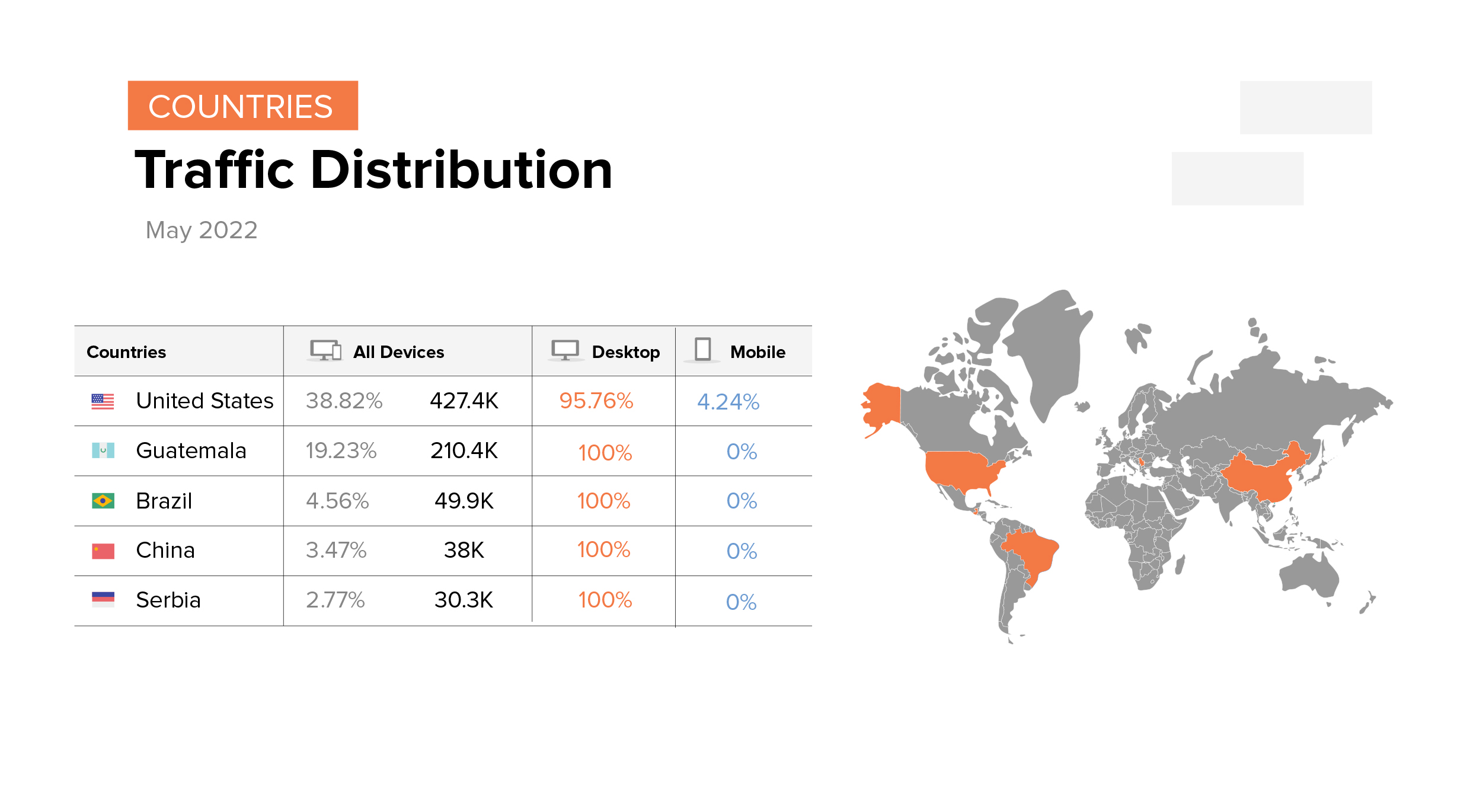Select the Serbia country name
Image resolution: width=1470 pixels, height=812 pixels.
coord(168,600)
